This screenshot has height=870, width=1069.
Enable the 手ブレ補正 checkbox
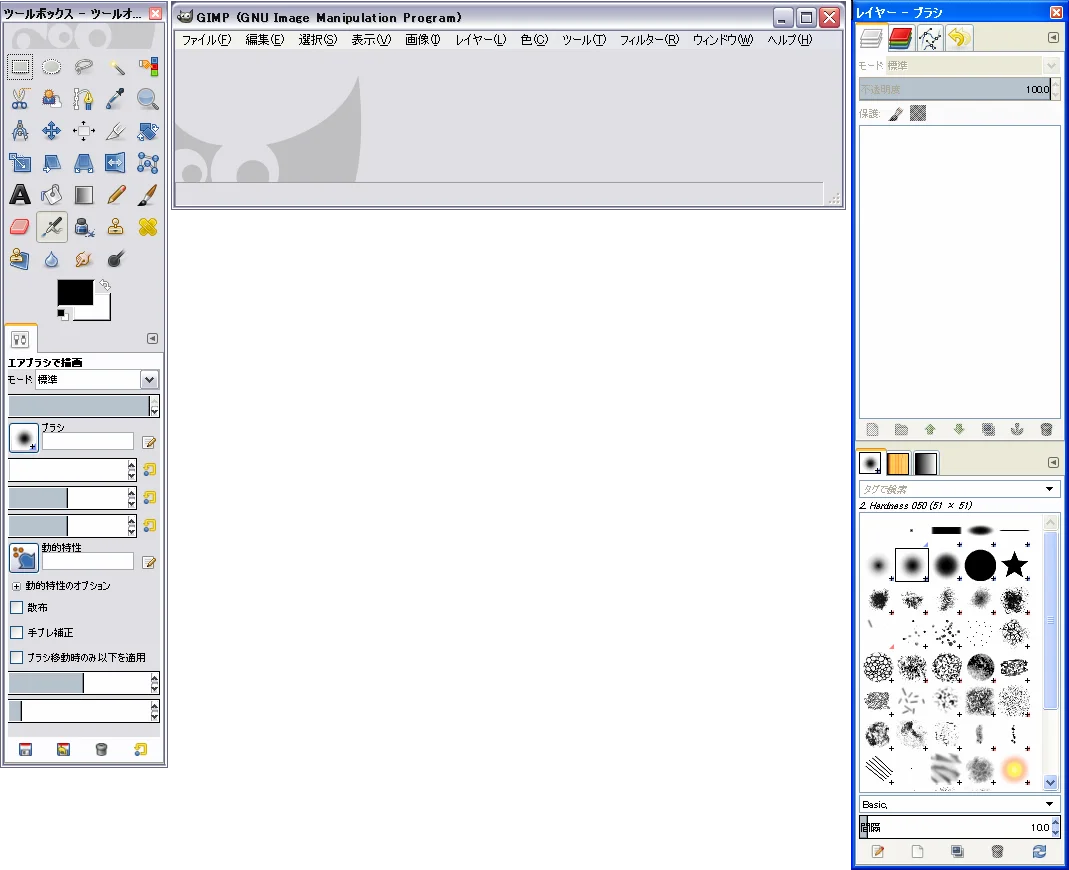coord(17,633)
